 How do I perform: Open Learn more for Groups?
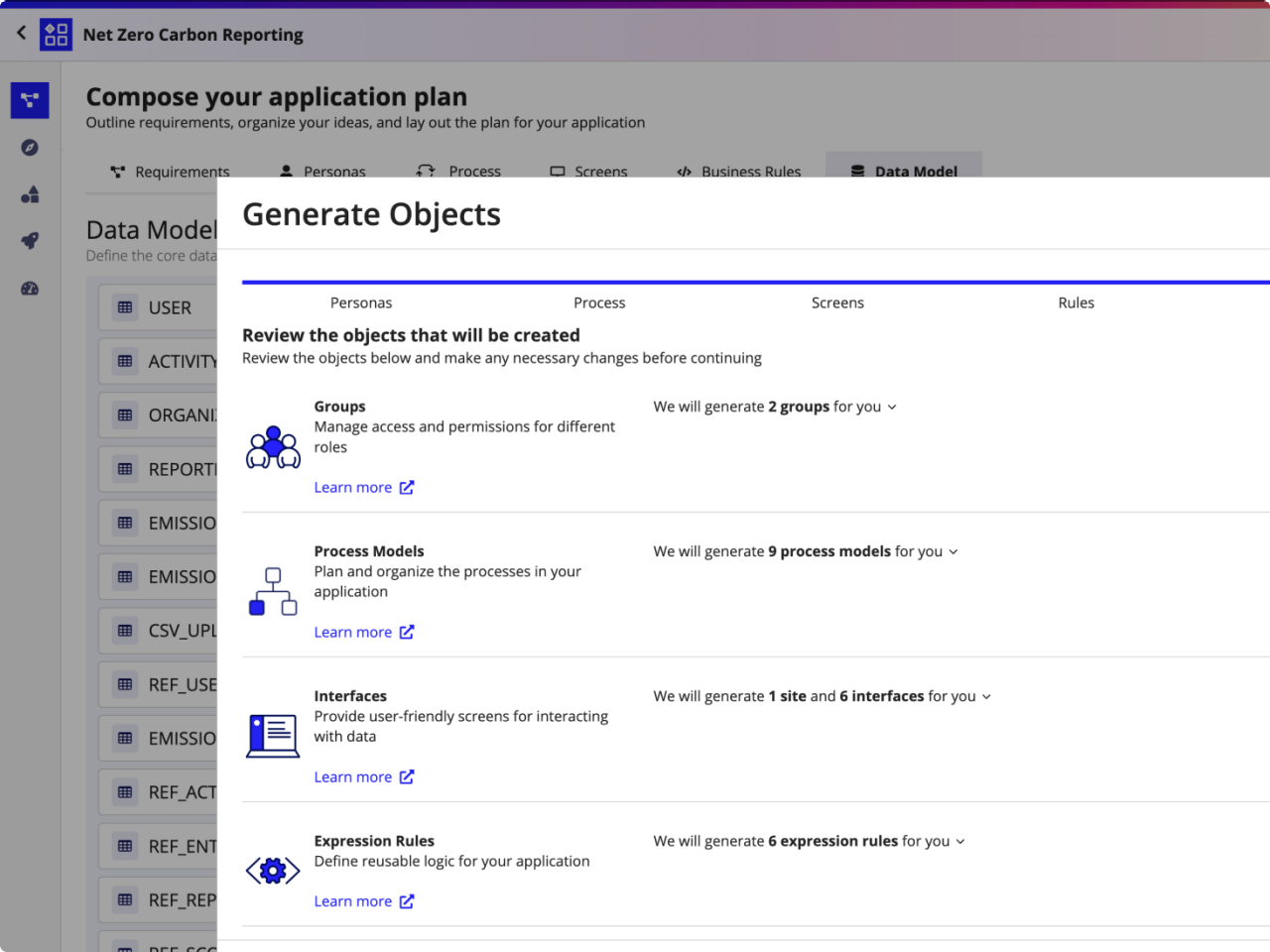point(353,487)
